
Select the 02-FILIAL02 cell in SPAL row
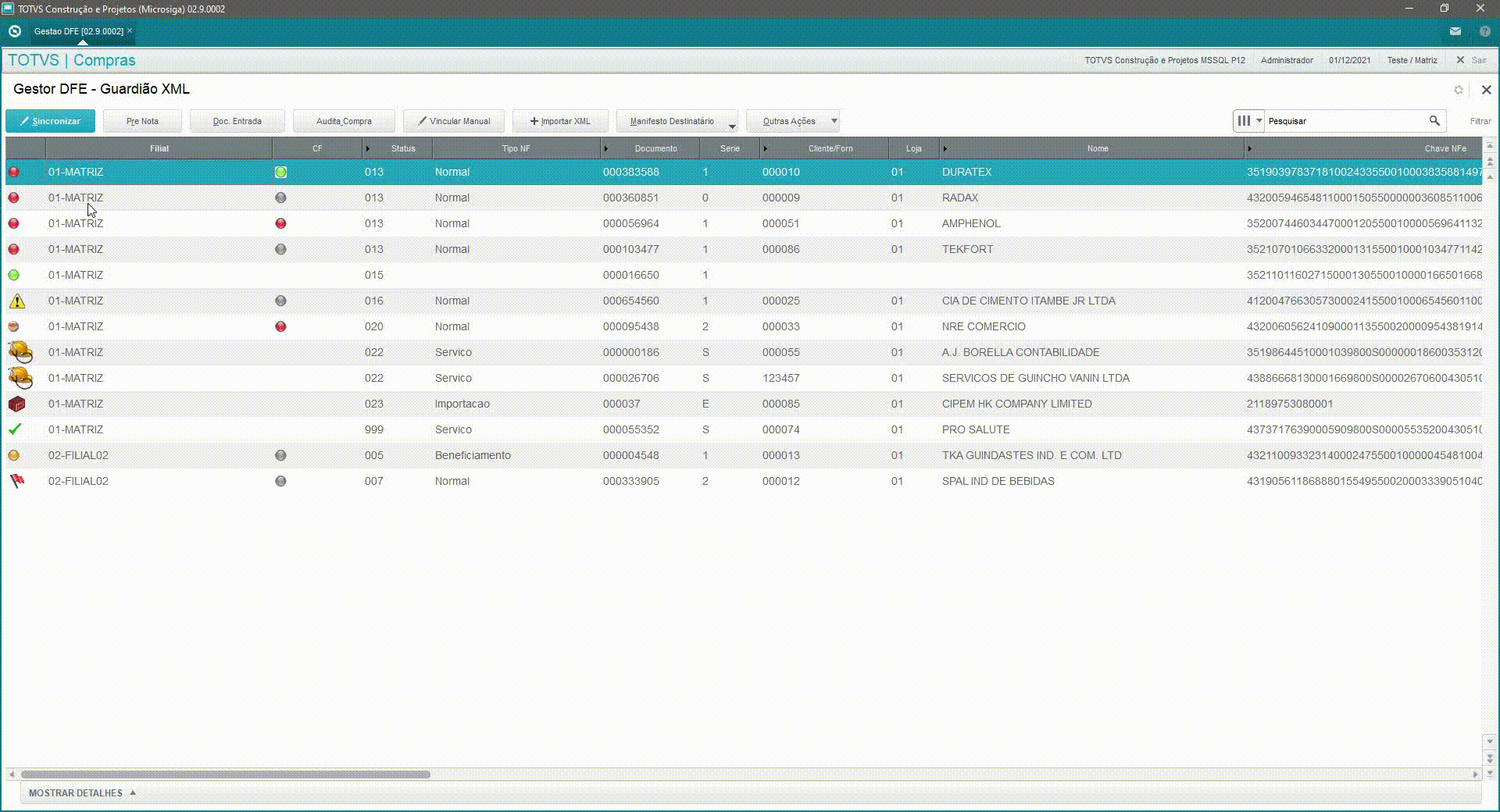click(x=78, y=481)
